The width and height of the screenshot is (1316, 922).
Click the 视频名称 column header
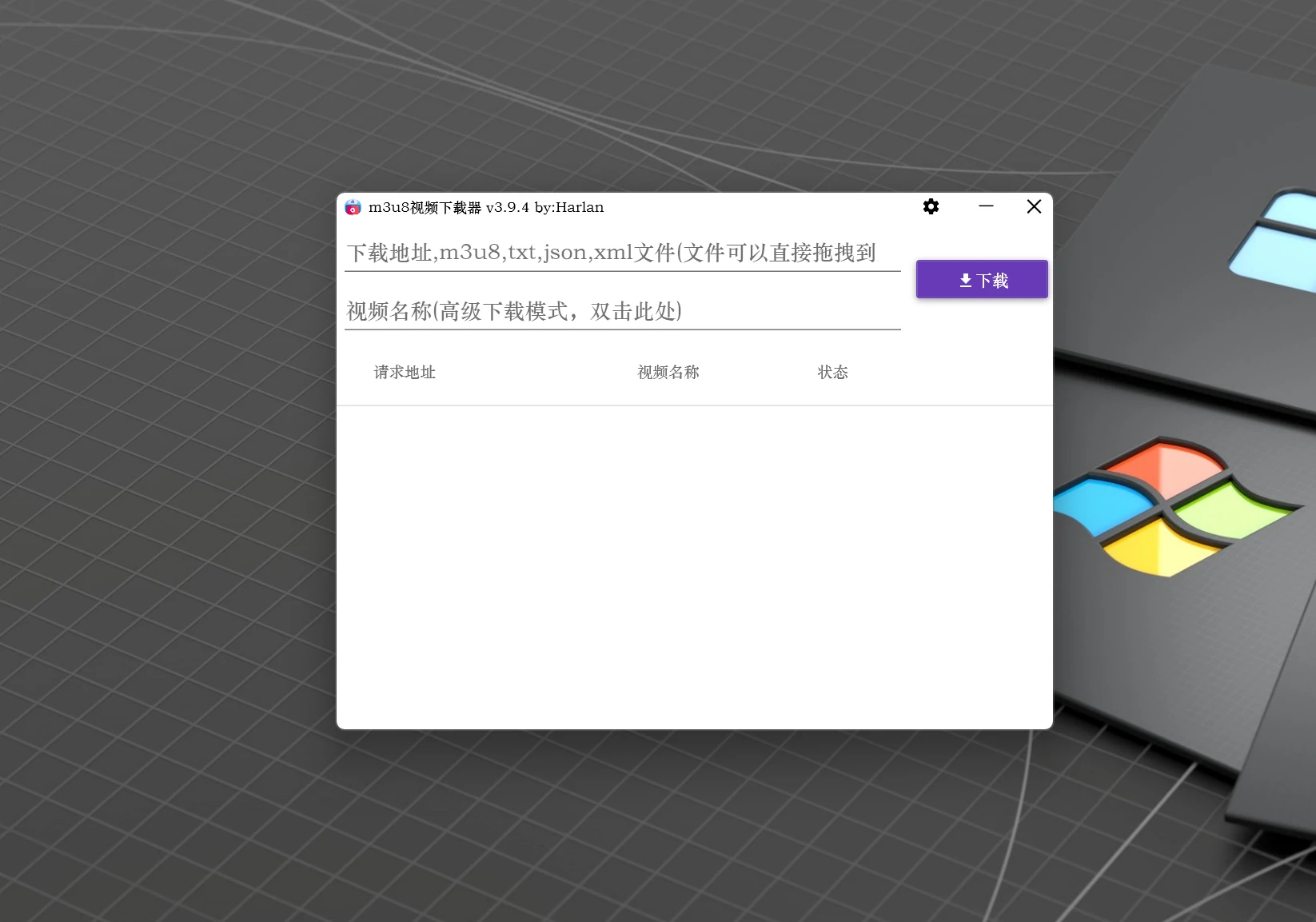668,372
